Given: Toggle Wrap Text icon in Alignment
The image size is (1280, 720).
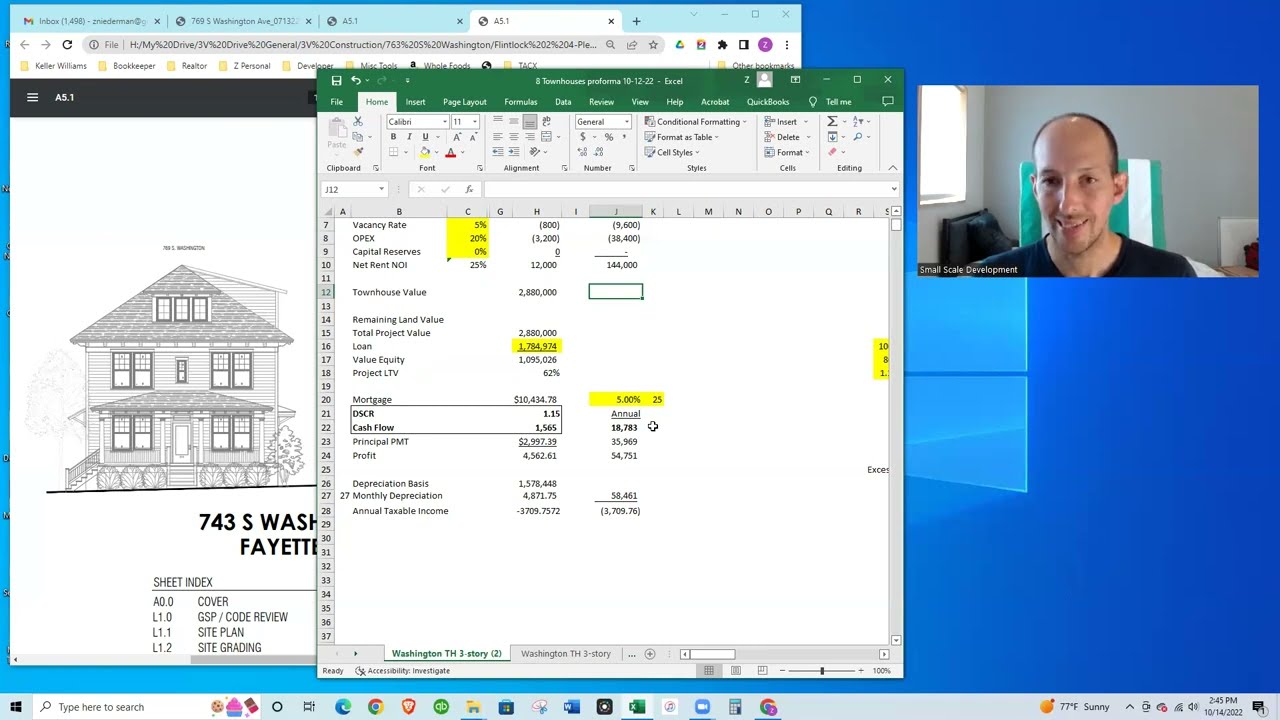Looking at the screenshot, I should tap(546, 122).
